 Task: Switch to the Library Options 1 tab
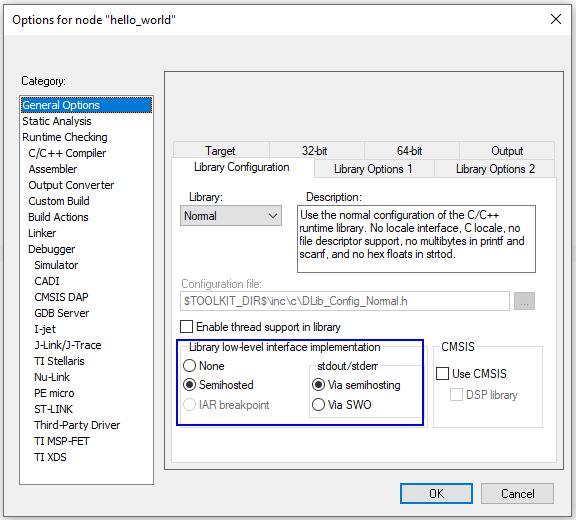pyautogui.click(x=374, y=169)
